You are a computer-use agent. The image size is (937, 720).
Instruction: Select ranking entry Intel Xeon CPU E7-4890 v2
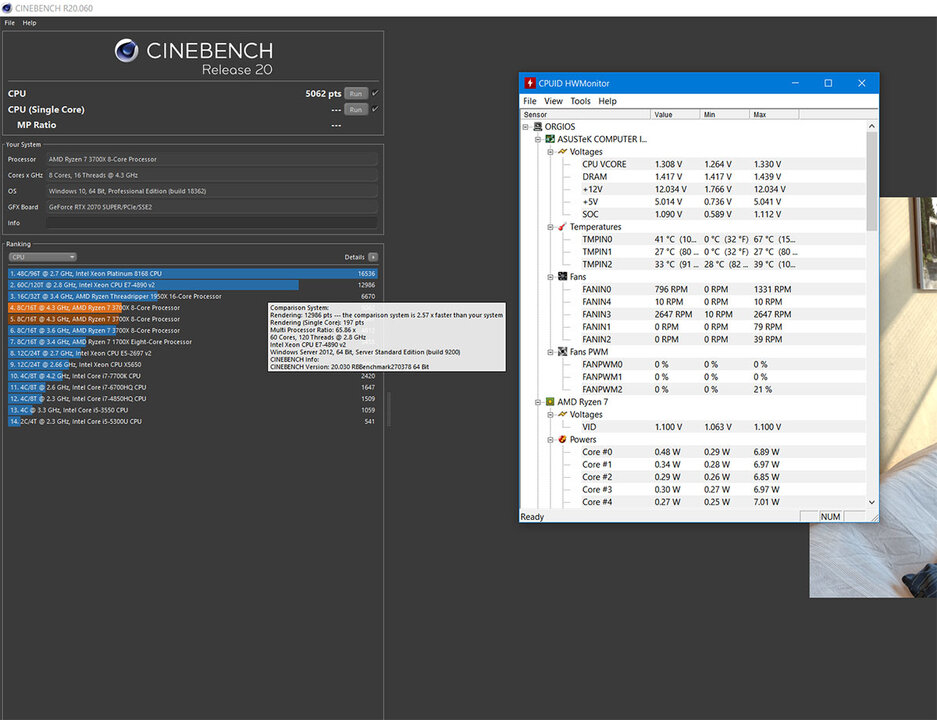tap(192, 285)
